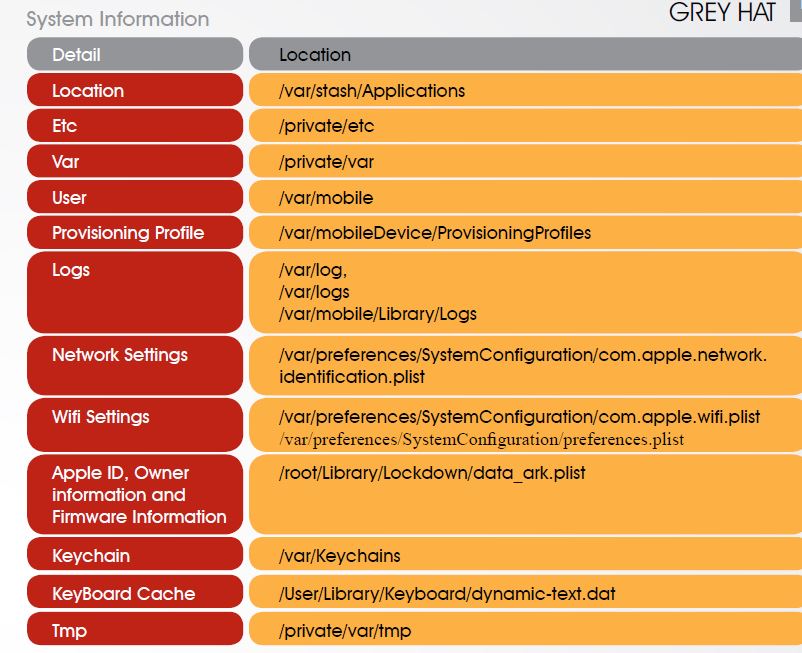The width and height of the screenshot is (802, 653).
Task: Click the 'Tmp' row label
Action: coord(135,629)
